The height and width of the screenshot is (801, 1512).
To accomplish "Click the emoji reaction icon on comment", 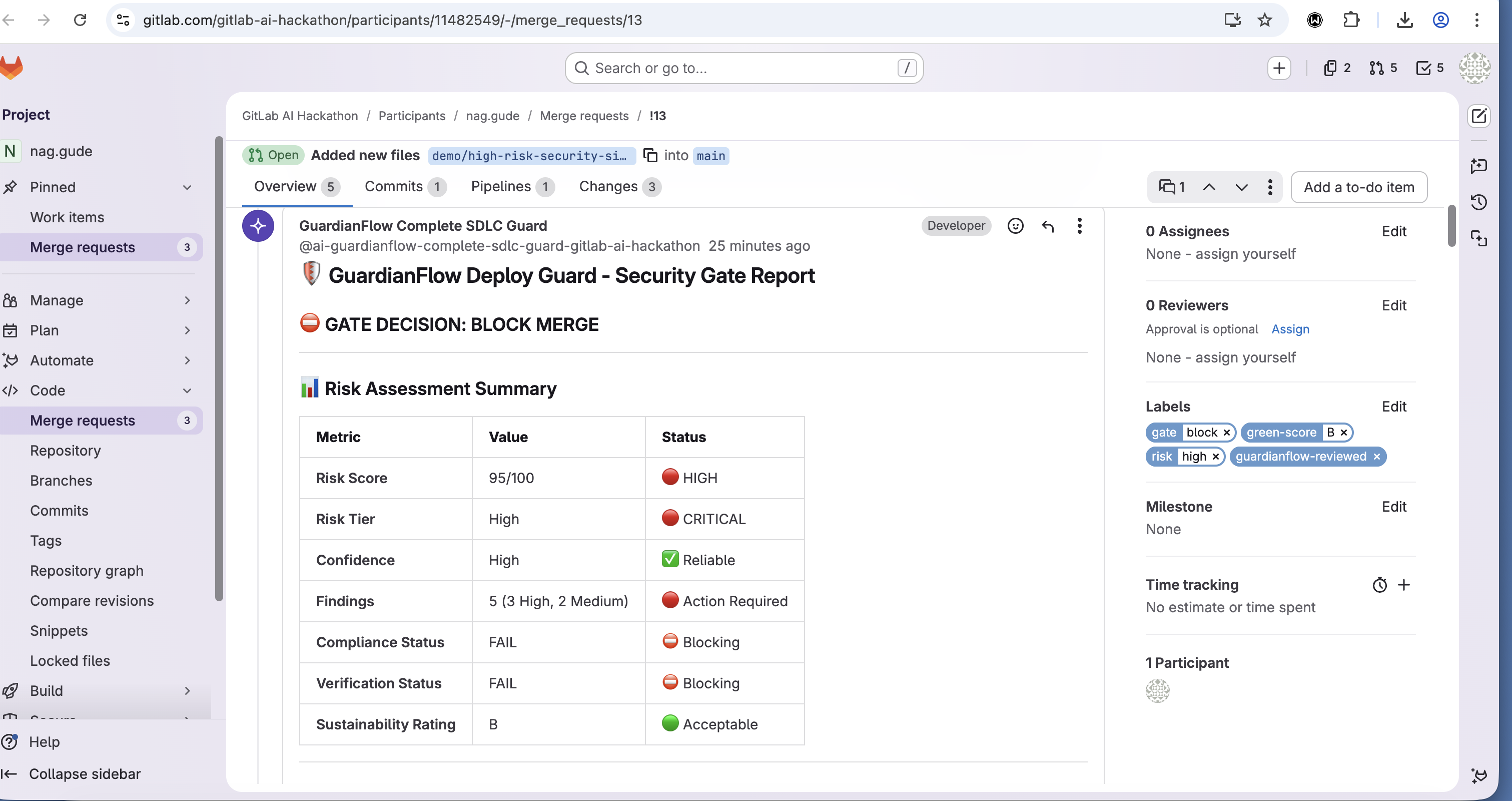I will [x=1015, y=225].
